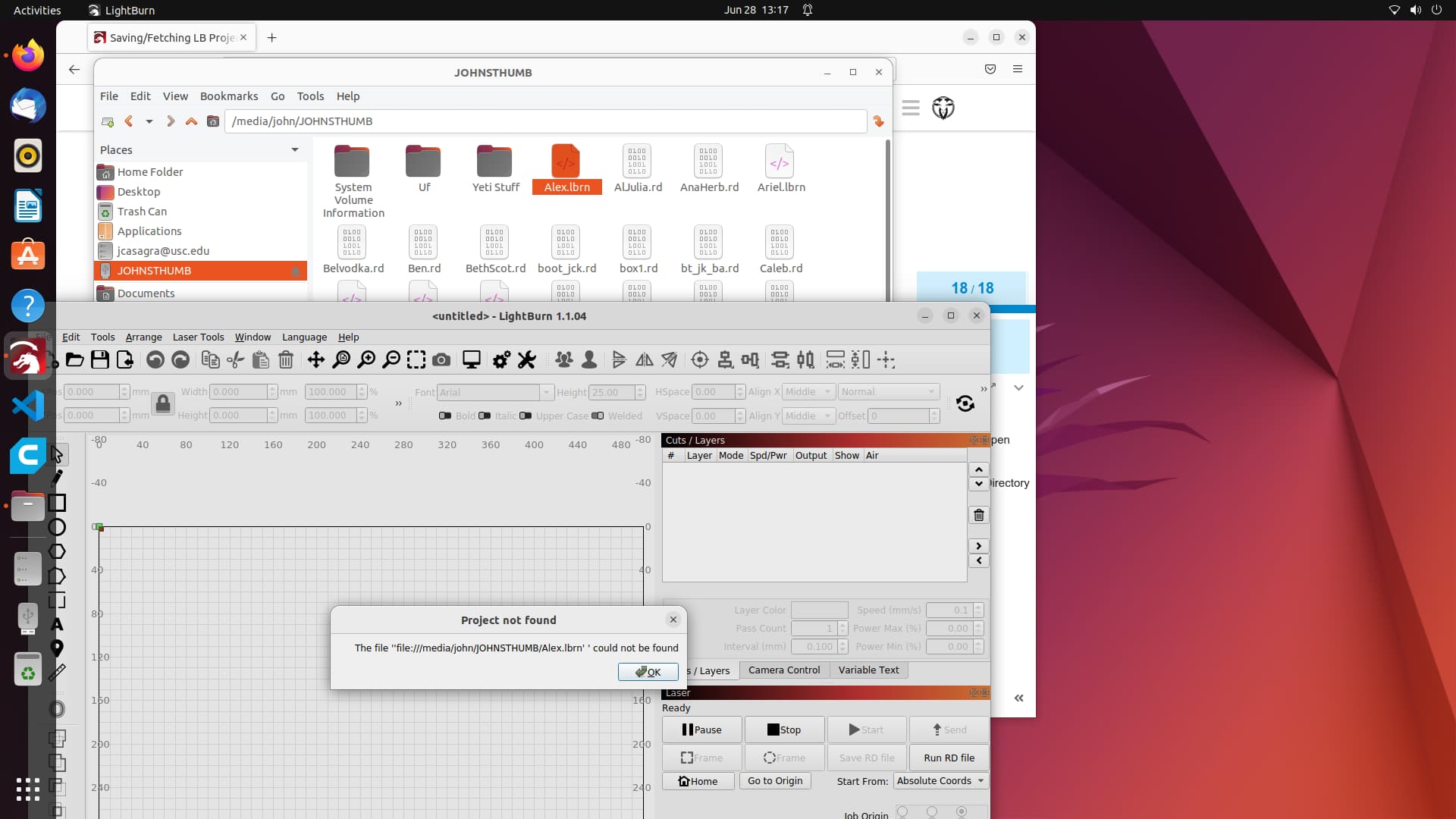Click the Mirror horizontally icon
Screen dimensions: 1456x819
tap(645, 360)
